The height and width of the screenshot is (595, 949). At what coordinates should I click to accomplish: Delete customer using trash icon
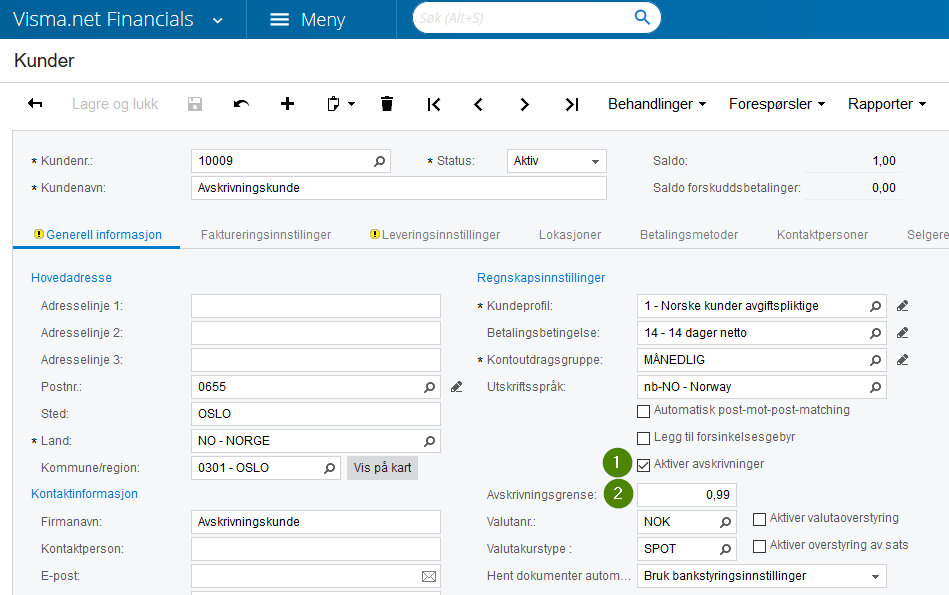(x=387, y=104)
